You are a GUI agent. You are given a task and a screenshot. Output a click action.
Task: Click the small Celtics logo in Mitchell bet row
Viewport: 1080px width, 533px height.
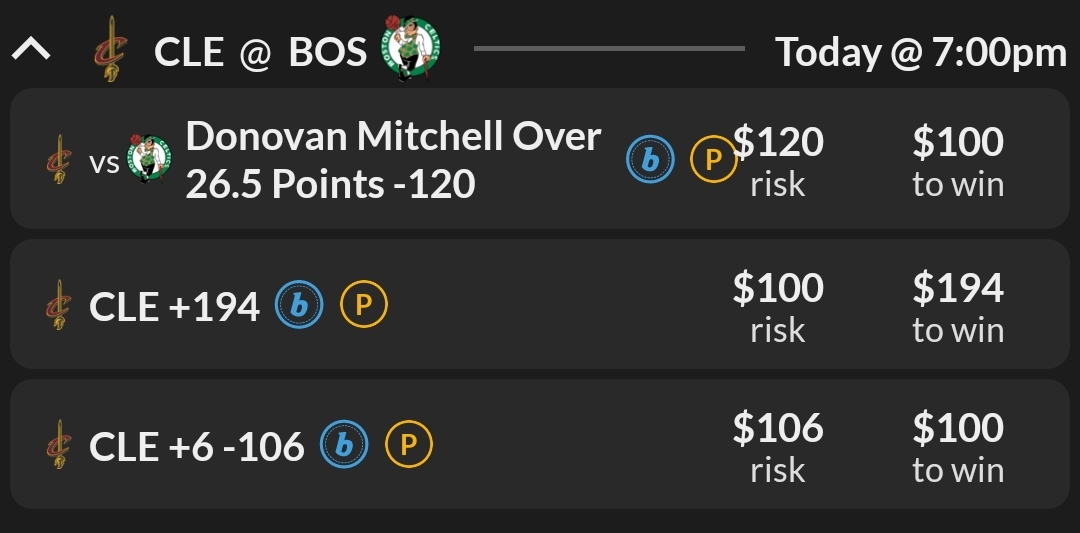point(149,160)
